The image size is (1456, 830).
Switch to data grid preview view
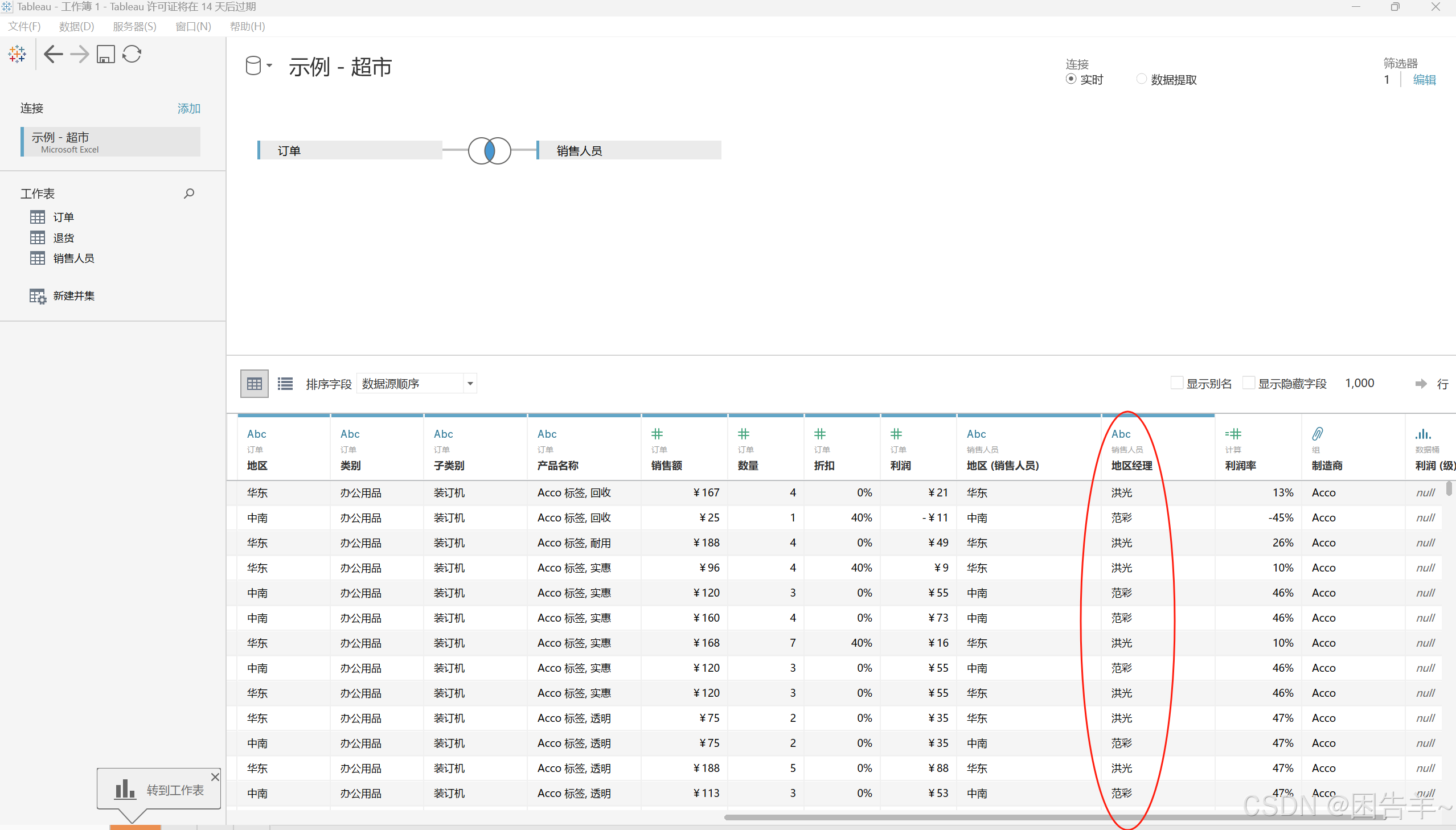(x=255, y=384)
